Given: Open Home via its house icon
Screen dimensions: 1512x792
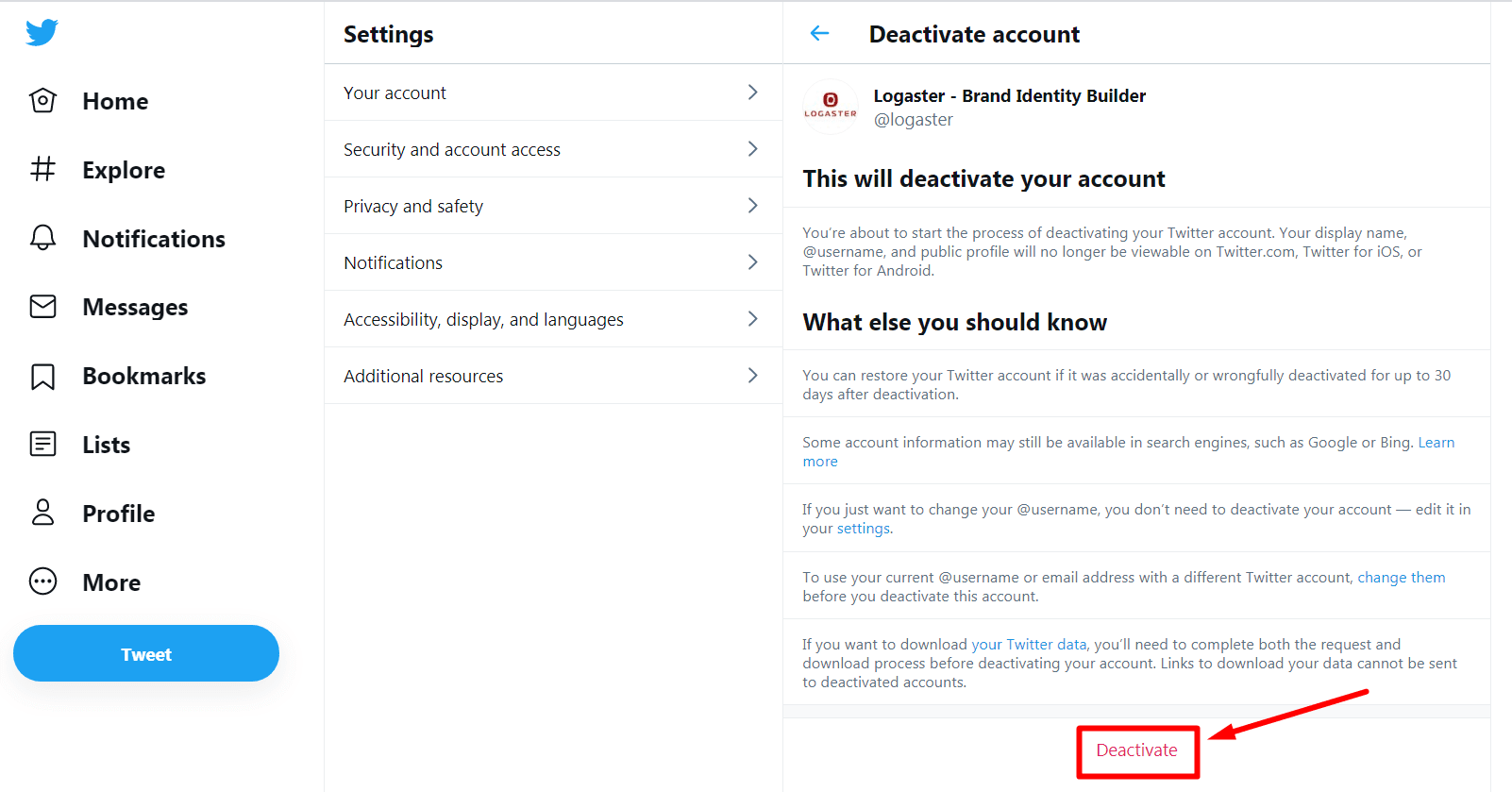Looking at the screenshot, I should pyautogui.click(x=43, y=100).
